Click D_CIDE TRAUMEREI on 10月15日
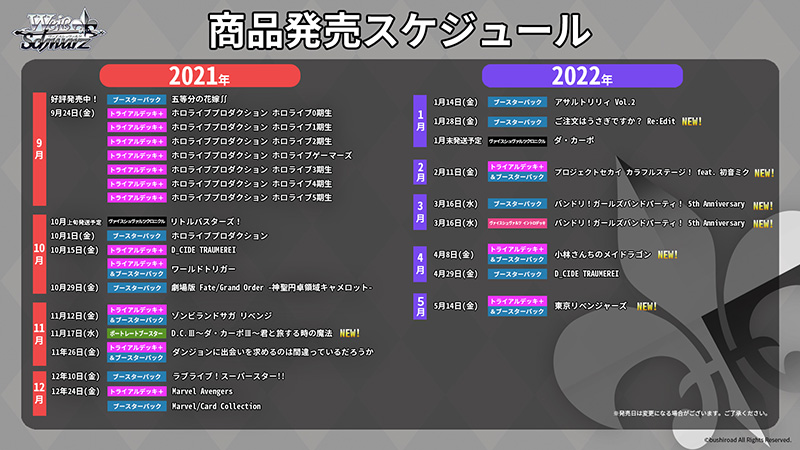The height and width of the screenshot is (450, 800). click(204, 250)
